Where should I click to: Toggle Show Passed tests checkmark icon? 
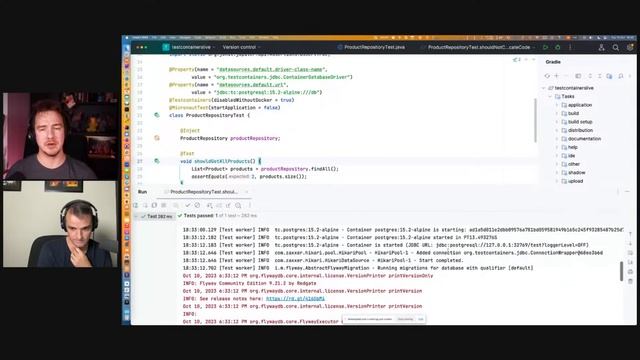pos(188,205)
